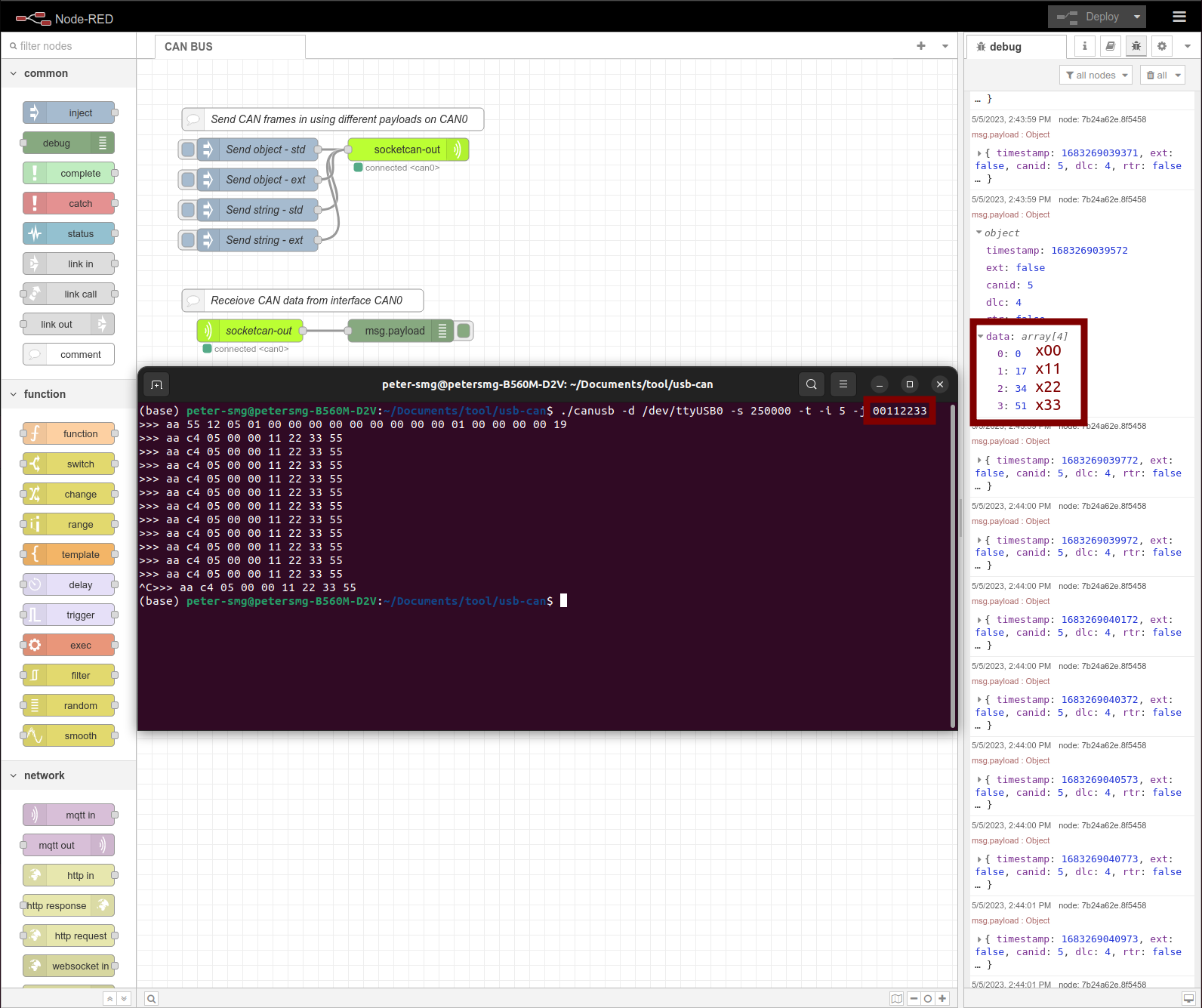Expand debug message with timestamp 1683269039371

[979, 153]
